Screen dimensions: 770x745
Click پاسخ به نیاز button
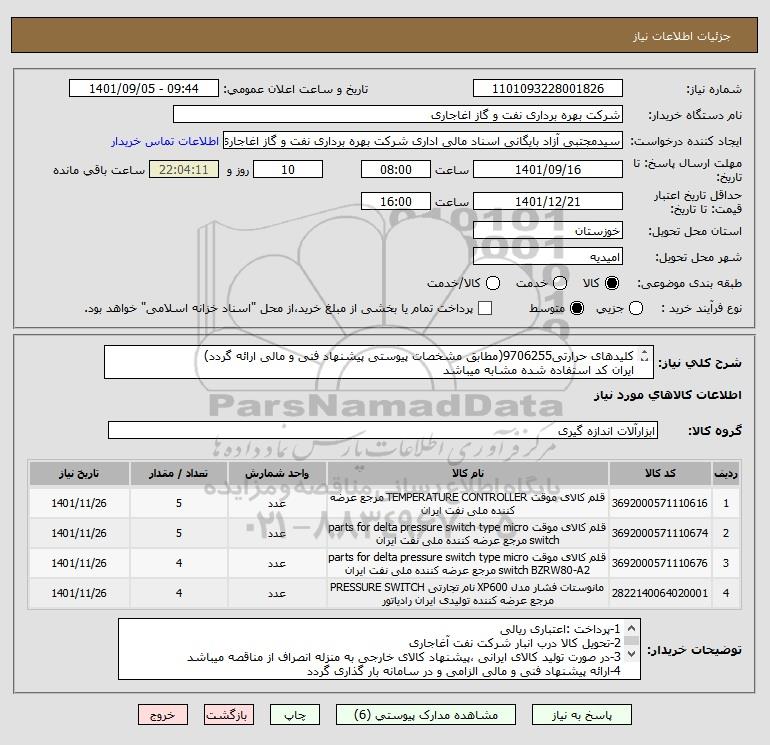pos(582,715)
